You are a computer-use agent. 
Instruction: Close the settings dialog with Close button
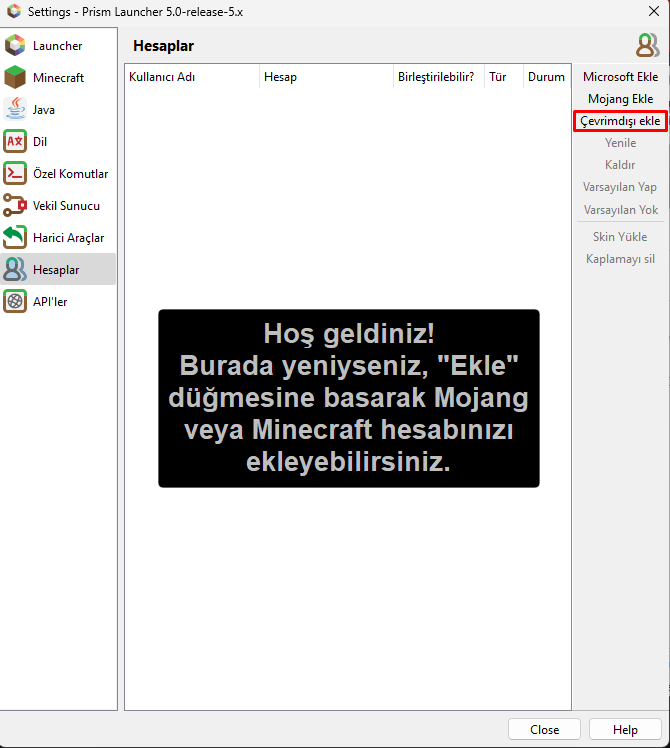point(544,729)
